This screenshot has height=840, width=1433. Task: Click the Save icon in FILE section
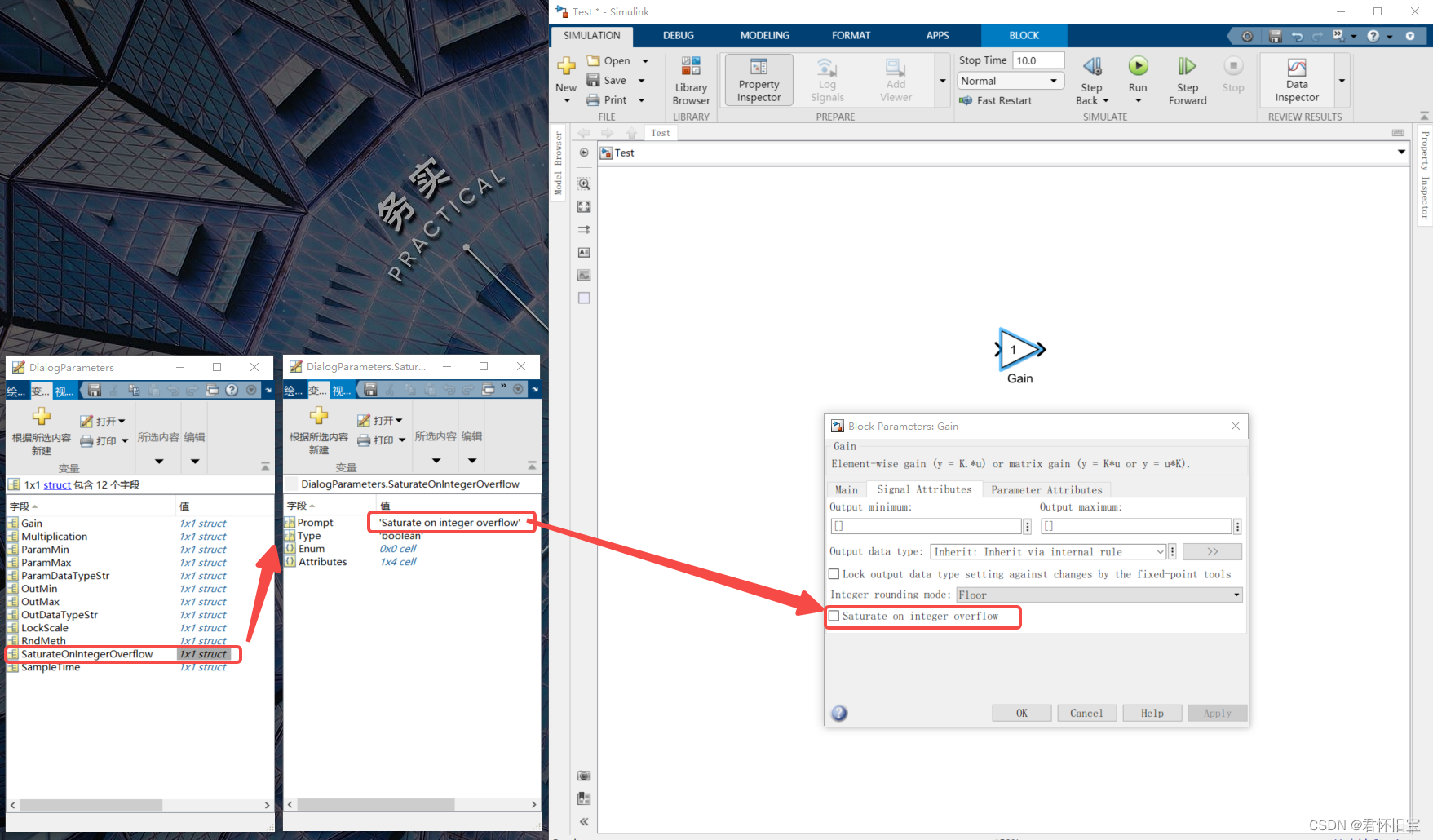tap(594, 80)
